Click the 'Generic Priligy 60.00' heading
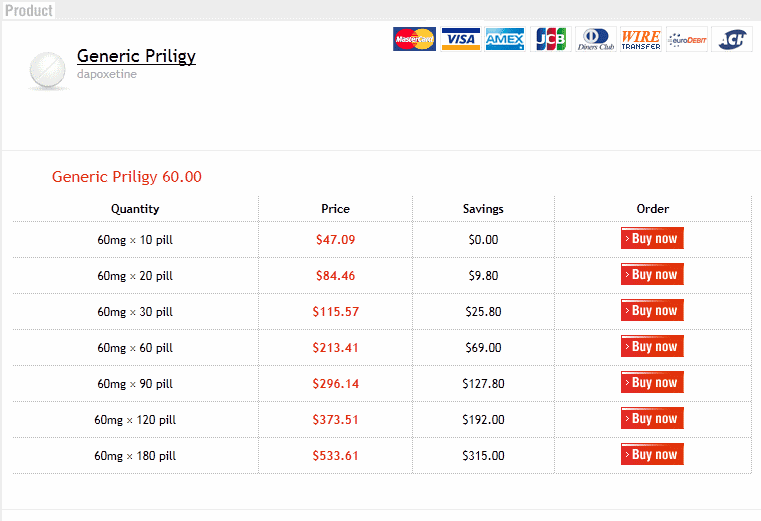Viewport: 761px width, 521px height. pos(127,177)
